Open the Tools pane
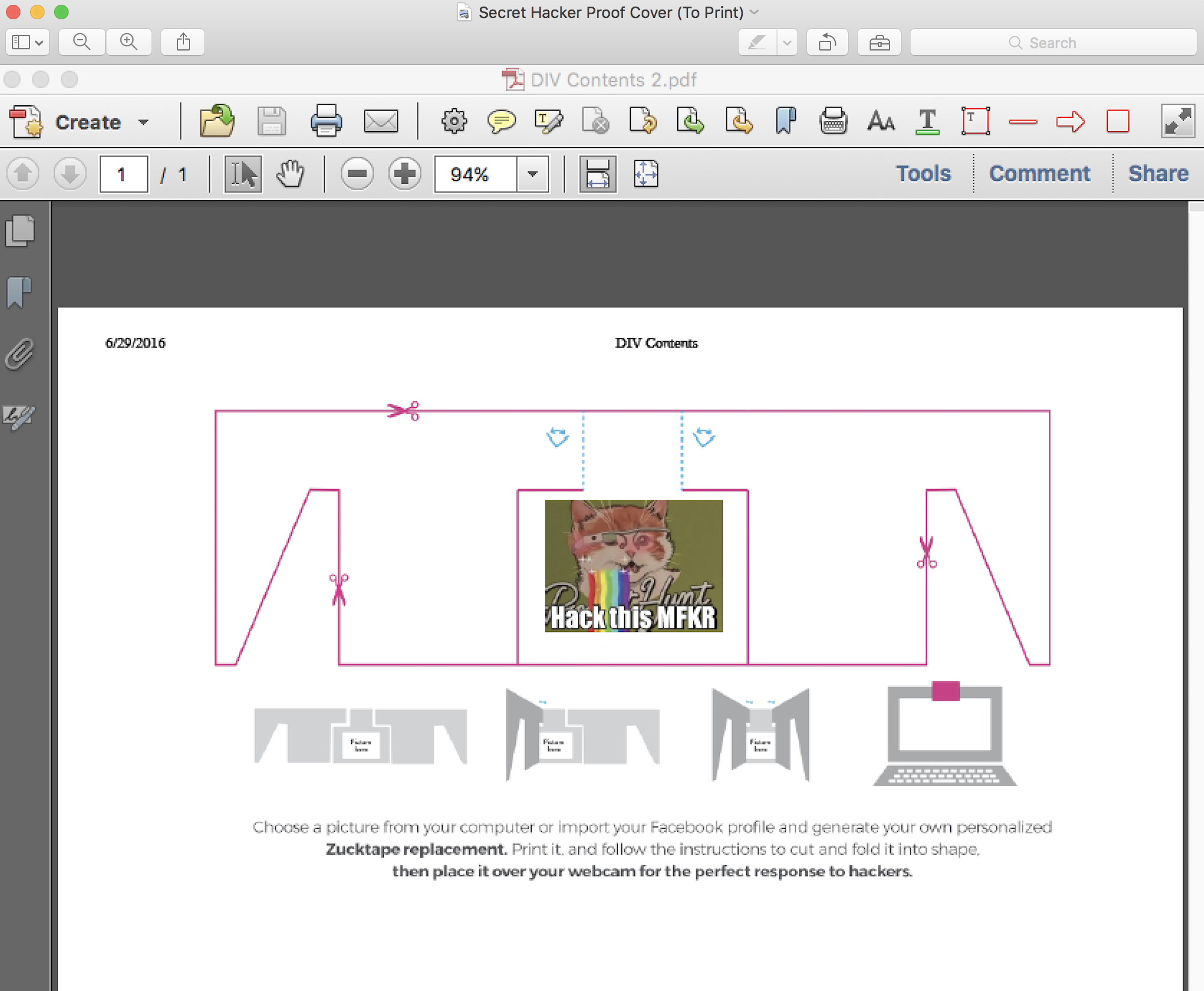1204x991 pixels. (x=923, y=174)
